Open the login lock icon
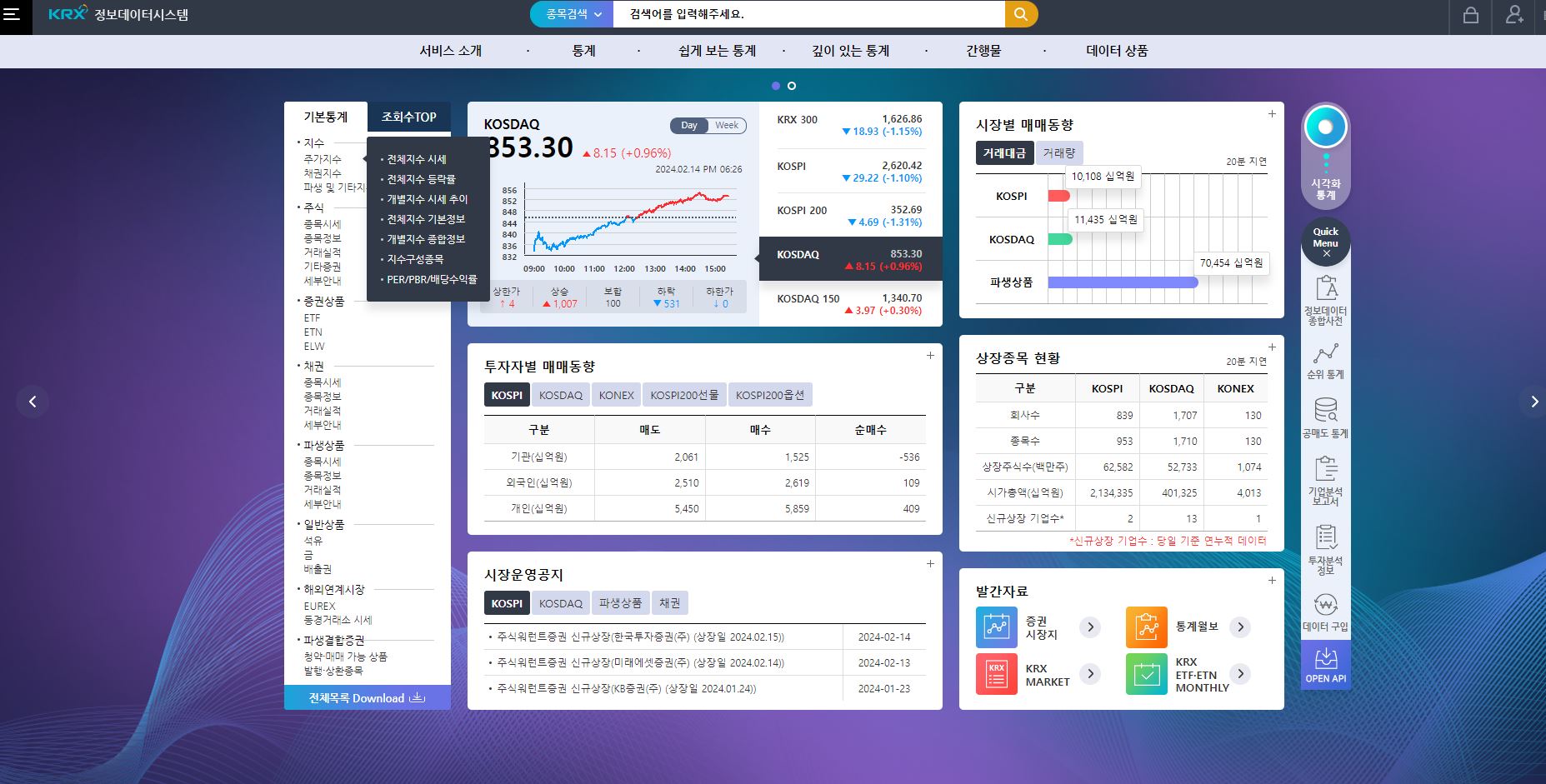This screenshot has width=1546, height=784. click(x=1471, y=14)
